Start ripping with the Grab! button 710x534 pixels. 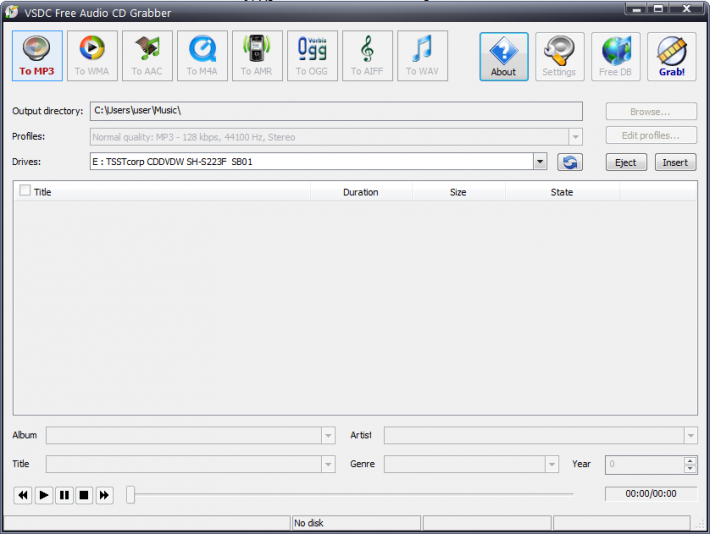(672, 57)
